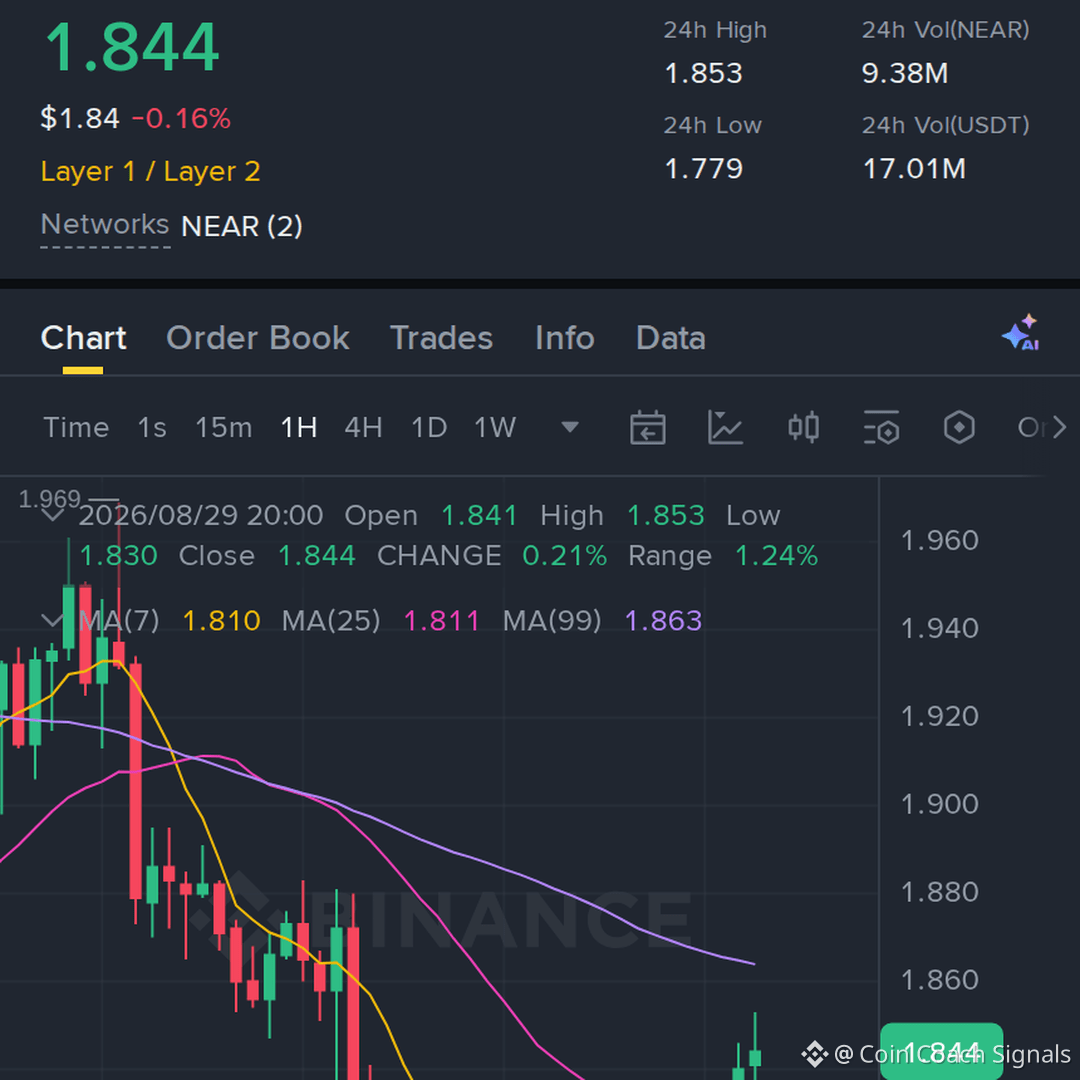Expand more time intervals dropdown arrow
This screenshot has width=1080, height=1080.
(x=570, y=428)
